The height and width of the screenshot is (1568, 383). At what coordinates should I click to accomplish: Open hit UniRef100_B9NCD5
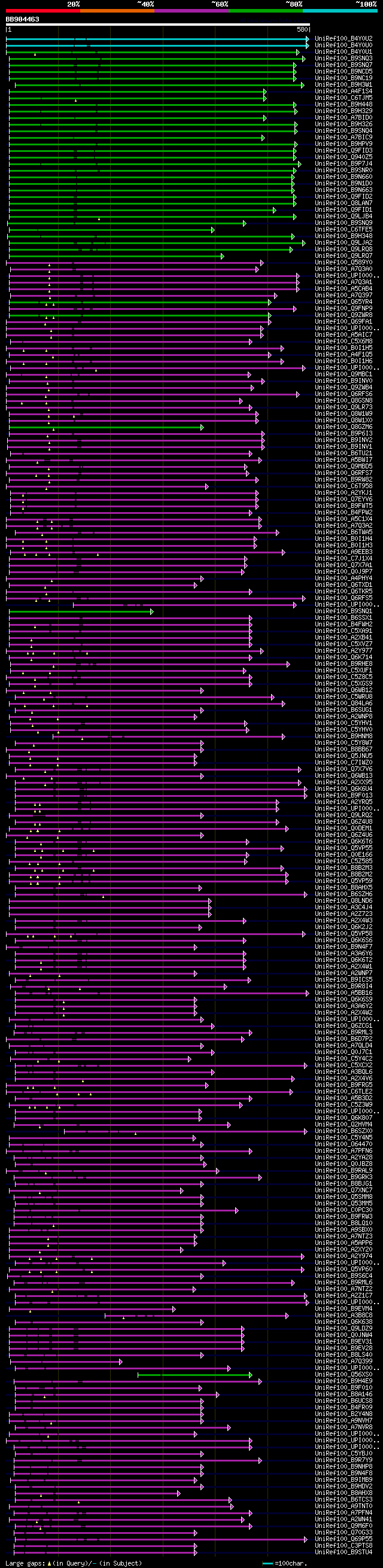(344, 72)
